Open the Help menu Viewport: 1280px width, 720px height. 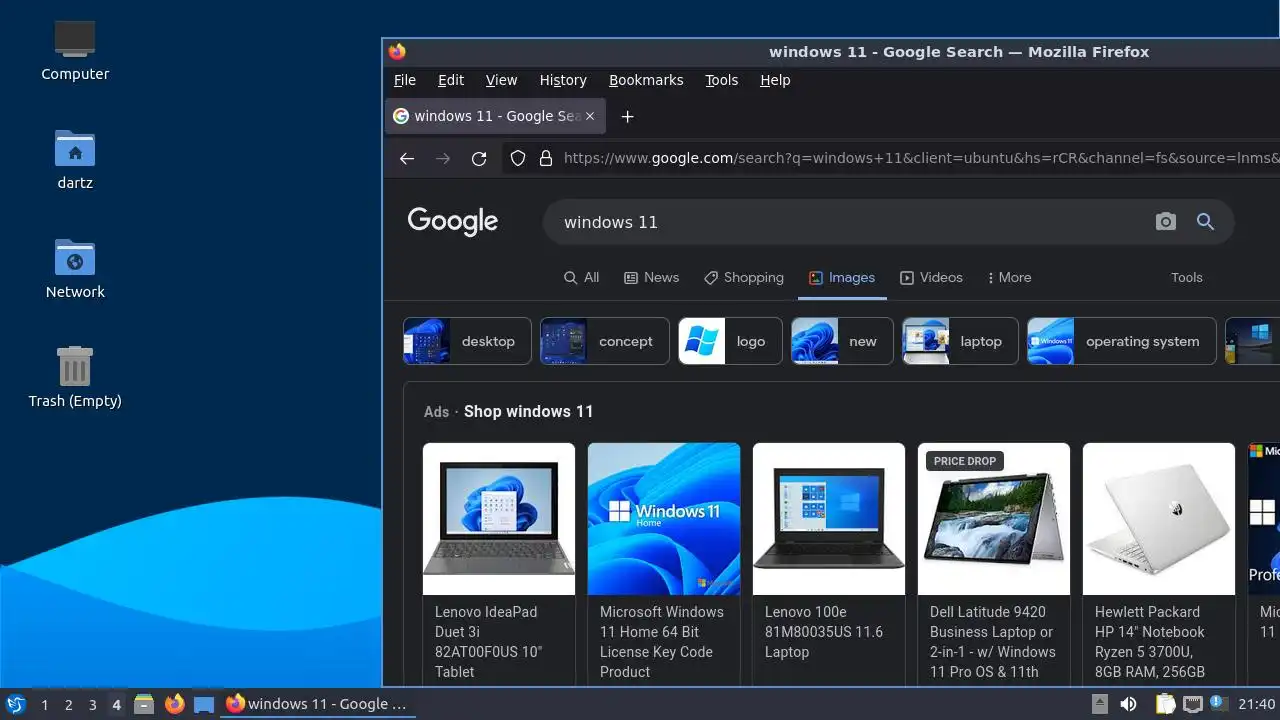click(775, 80)
